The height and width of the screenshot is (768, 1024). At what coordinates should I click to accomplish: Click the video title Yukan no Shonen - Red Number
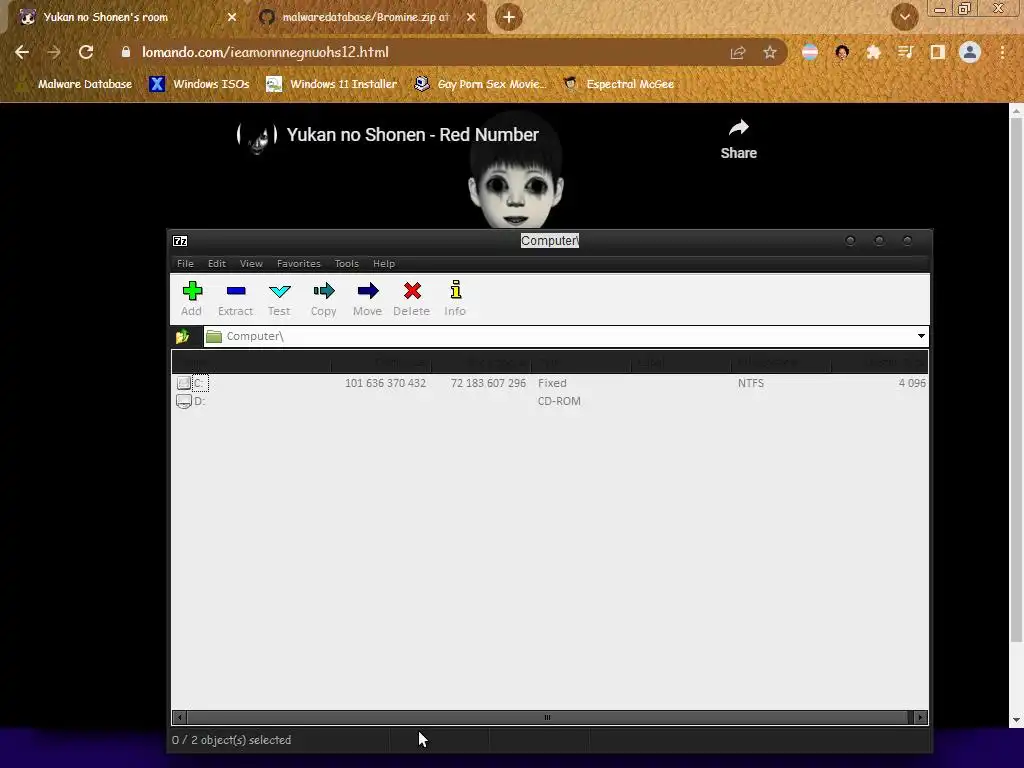coord(413,135)
